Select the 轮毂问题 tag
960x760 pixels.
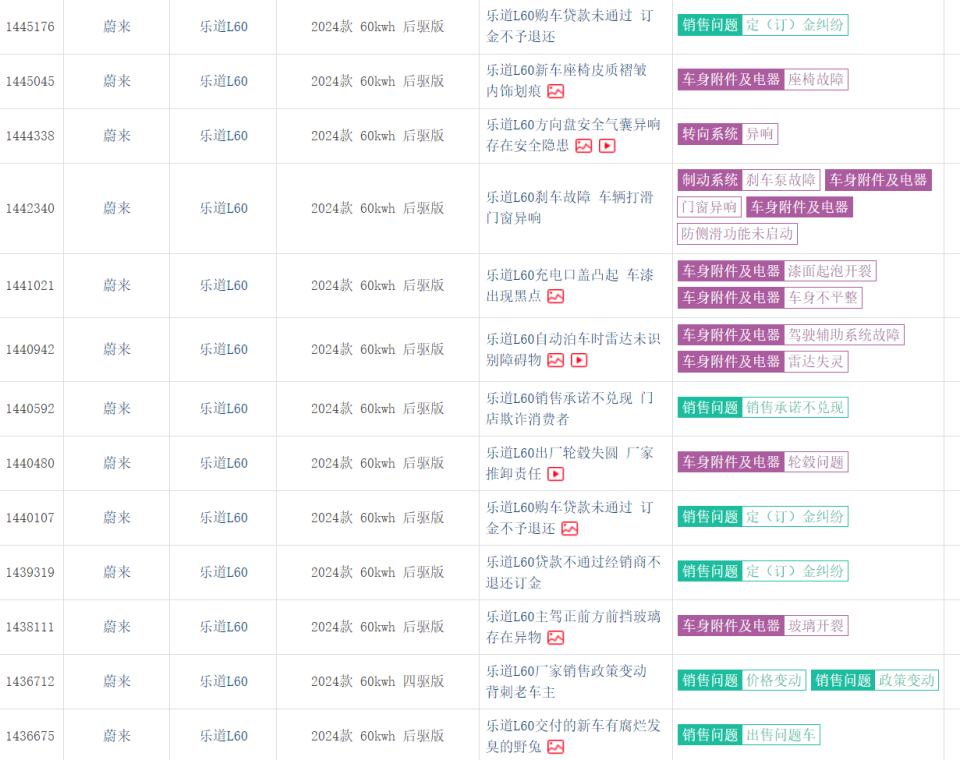816,462
